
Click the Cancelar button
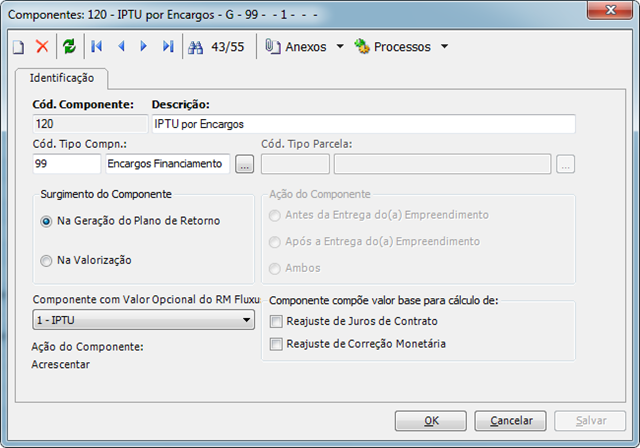[510, 421]
